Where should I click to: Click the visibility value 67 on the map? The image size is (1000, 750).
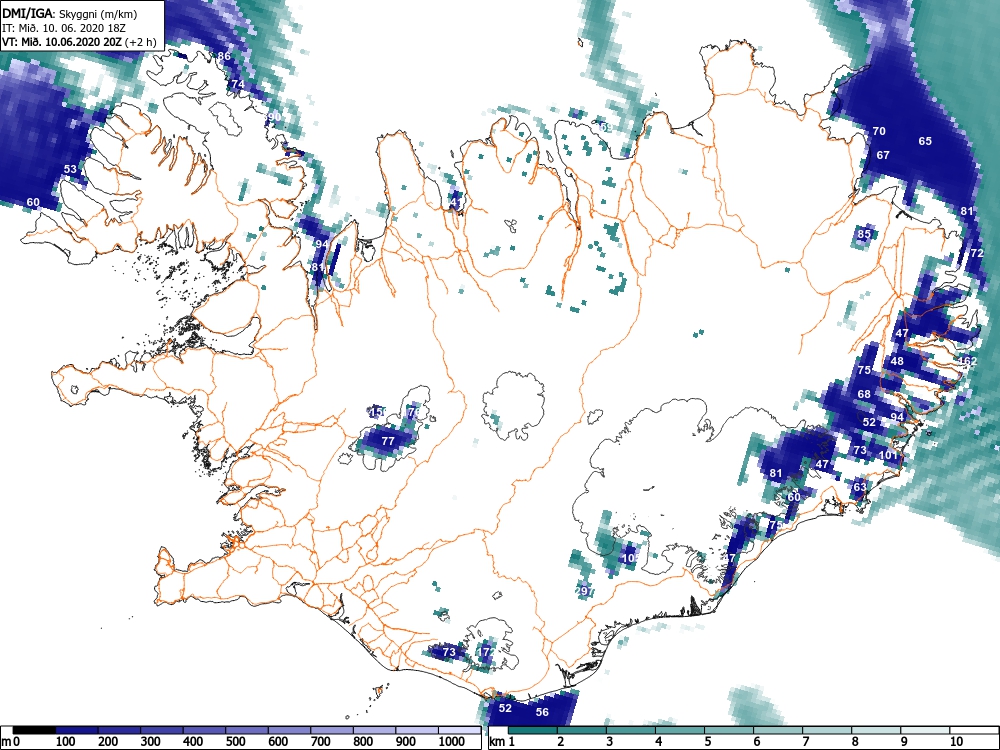click(x=883, y=155)
